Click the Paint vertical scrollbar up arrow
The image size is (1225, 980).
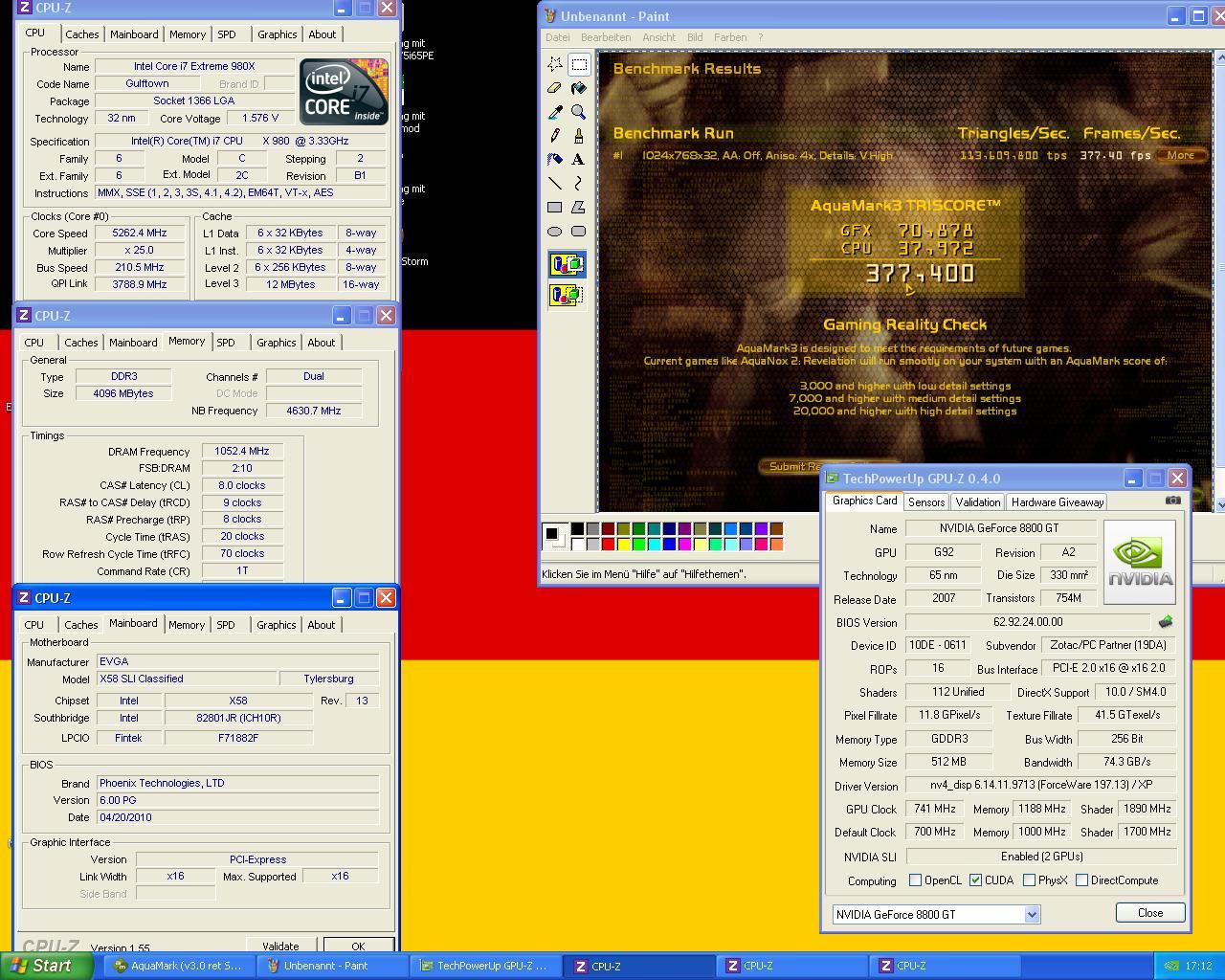pyautogui.click(x=1218, y=59)
